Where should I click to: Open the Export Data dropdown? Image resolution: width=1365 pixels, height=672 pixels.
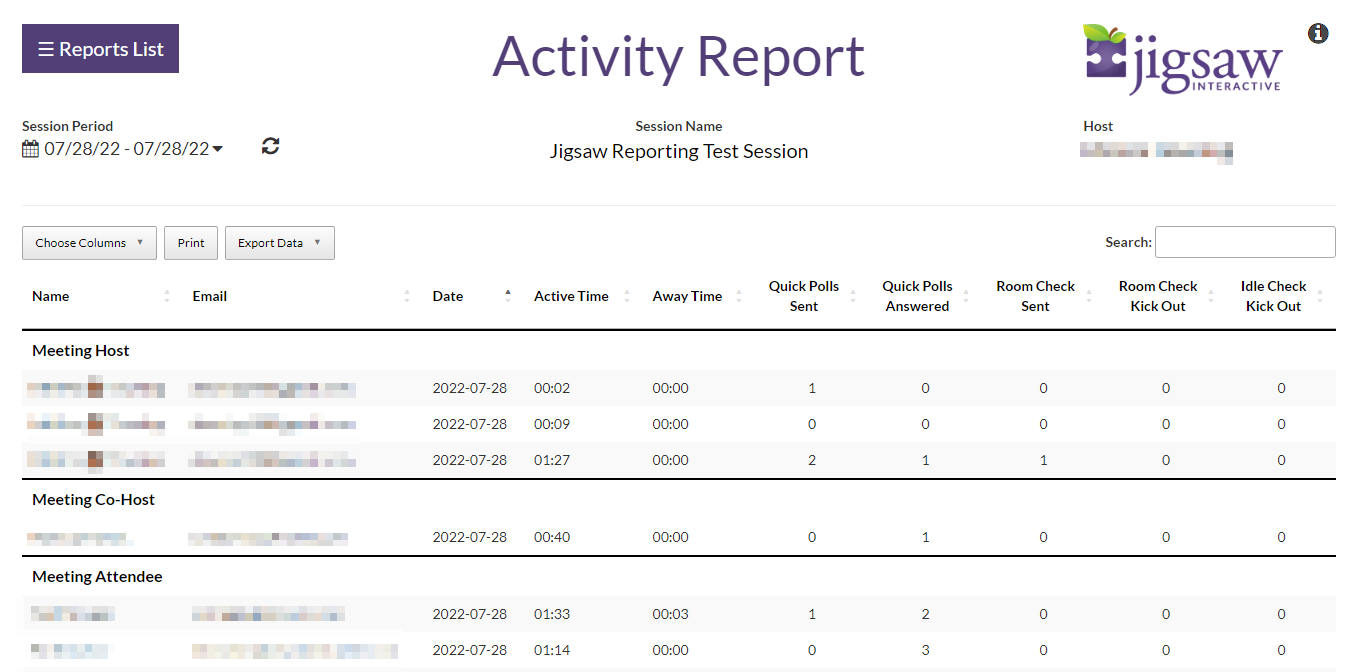[279, 243]
